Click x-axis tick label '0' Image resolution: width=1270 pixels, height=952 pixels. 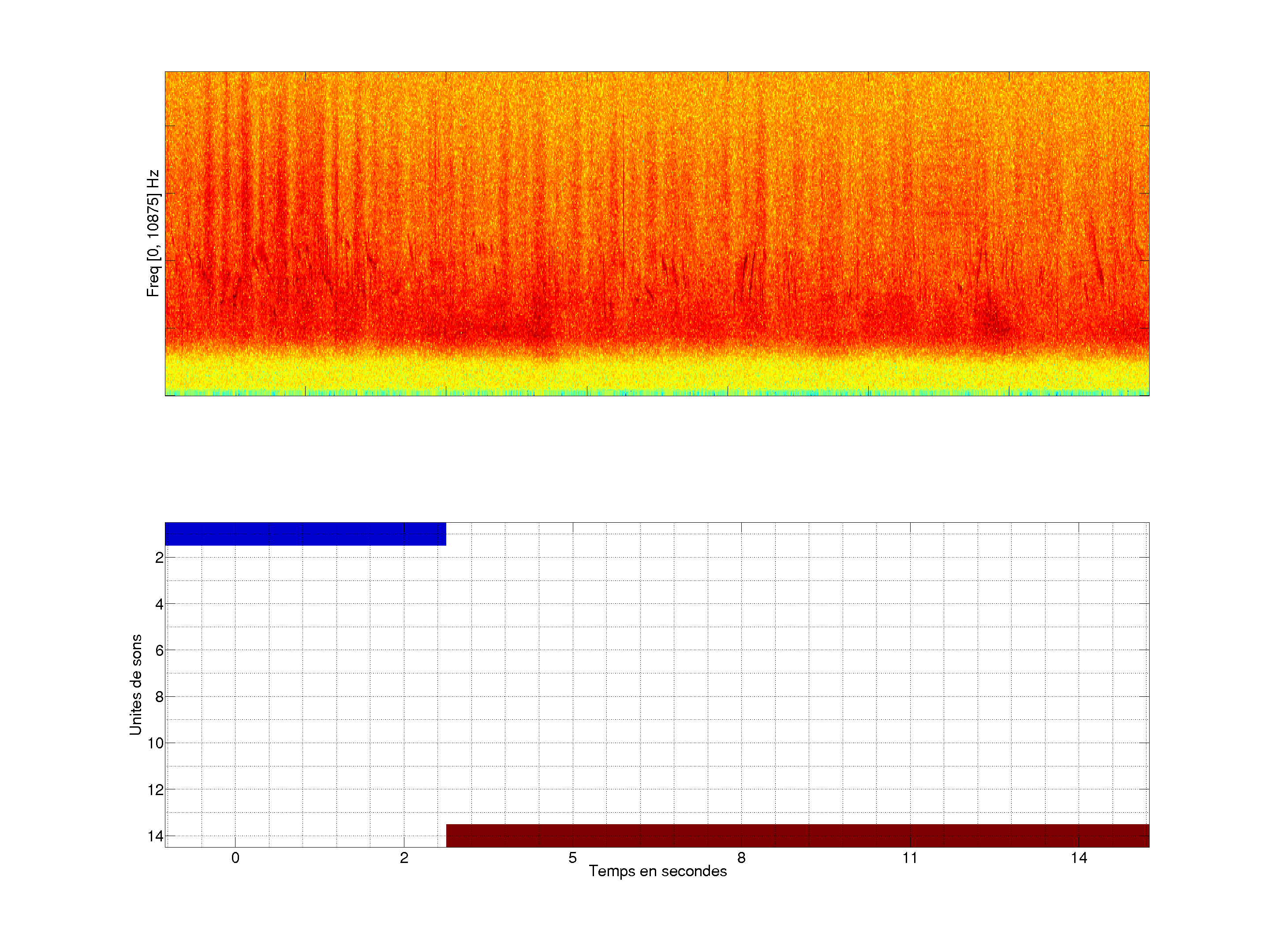pos(235,858)
